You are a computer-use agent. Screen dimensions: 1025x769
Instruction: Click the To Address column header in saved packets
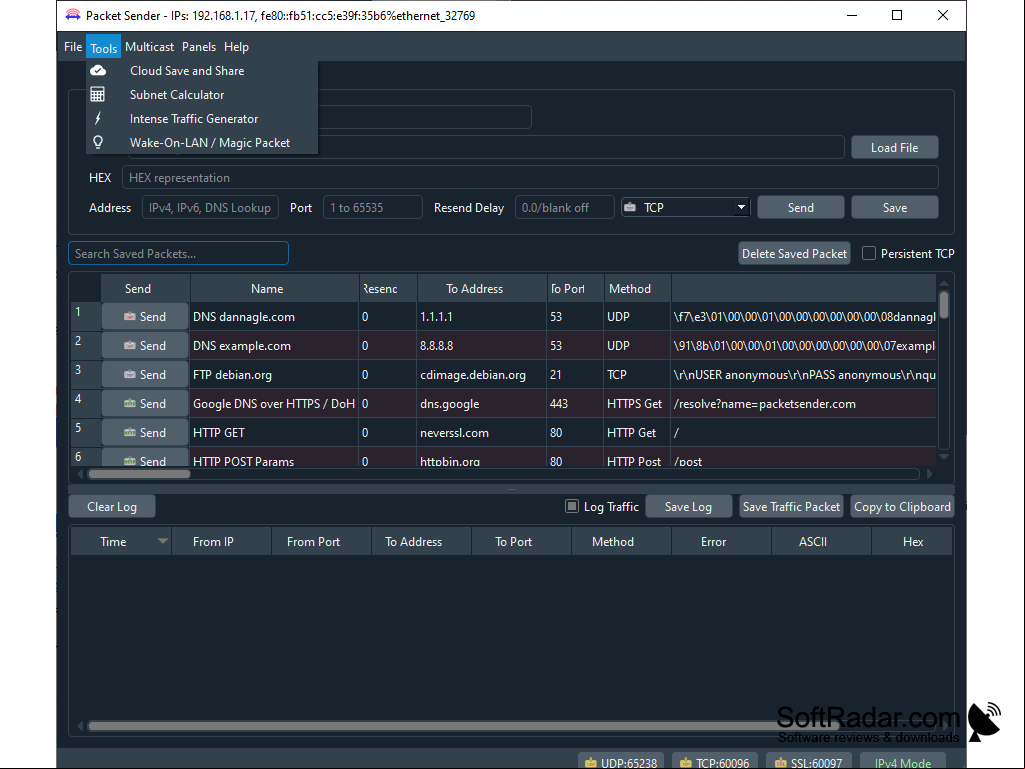pos(482,288)
